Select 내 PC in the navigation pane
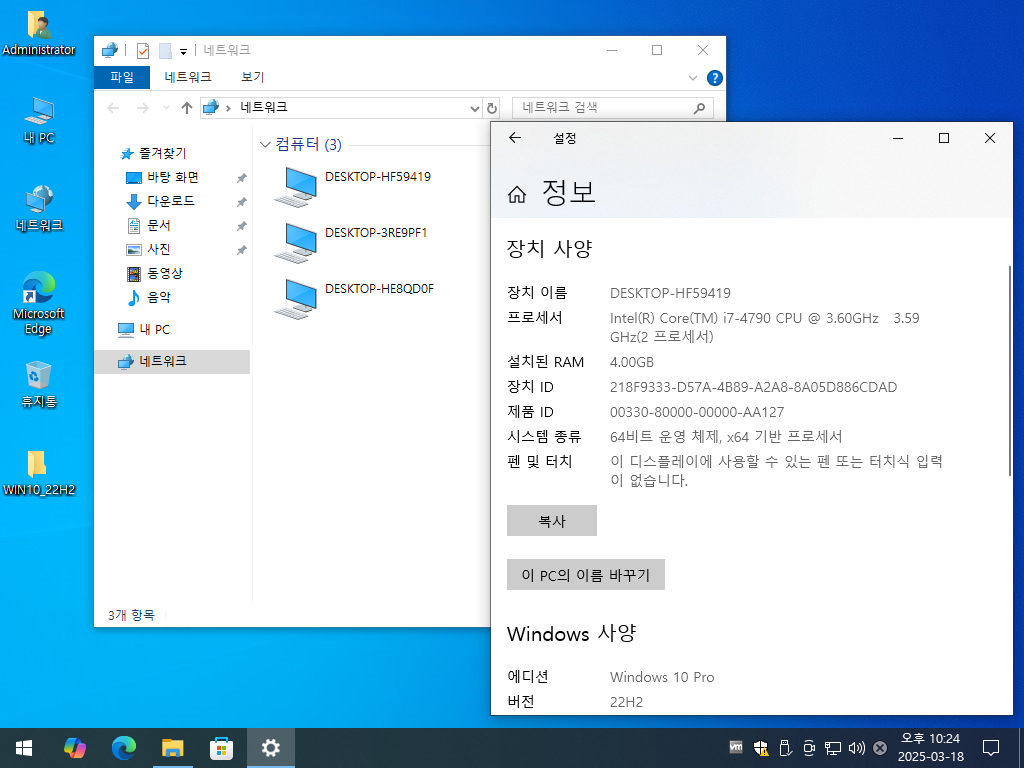Image resolution: width=1024 pixels, height=768 pixels. 144,330
